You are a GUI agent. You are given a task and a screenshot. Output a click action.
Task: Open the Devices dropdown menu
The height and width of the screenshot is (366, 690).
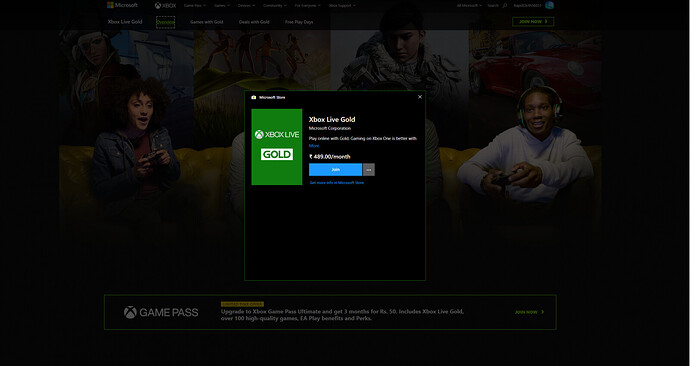coord(246,6)
